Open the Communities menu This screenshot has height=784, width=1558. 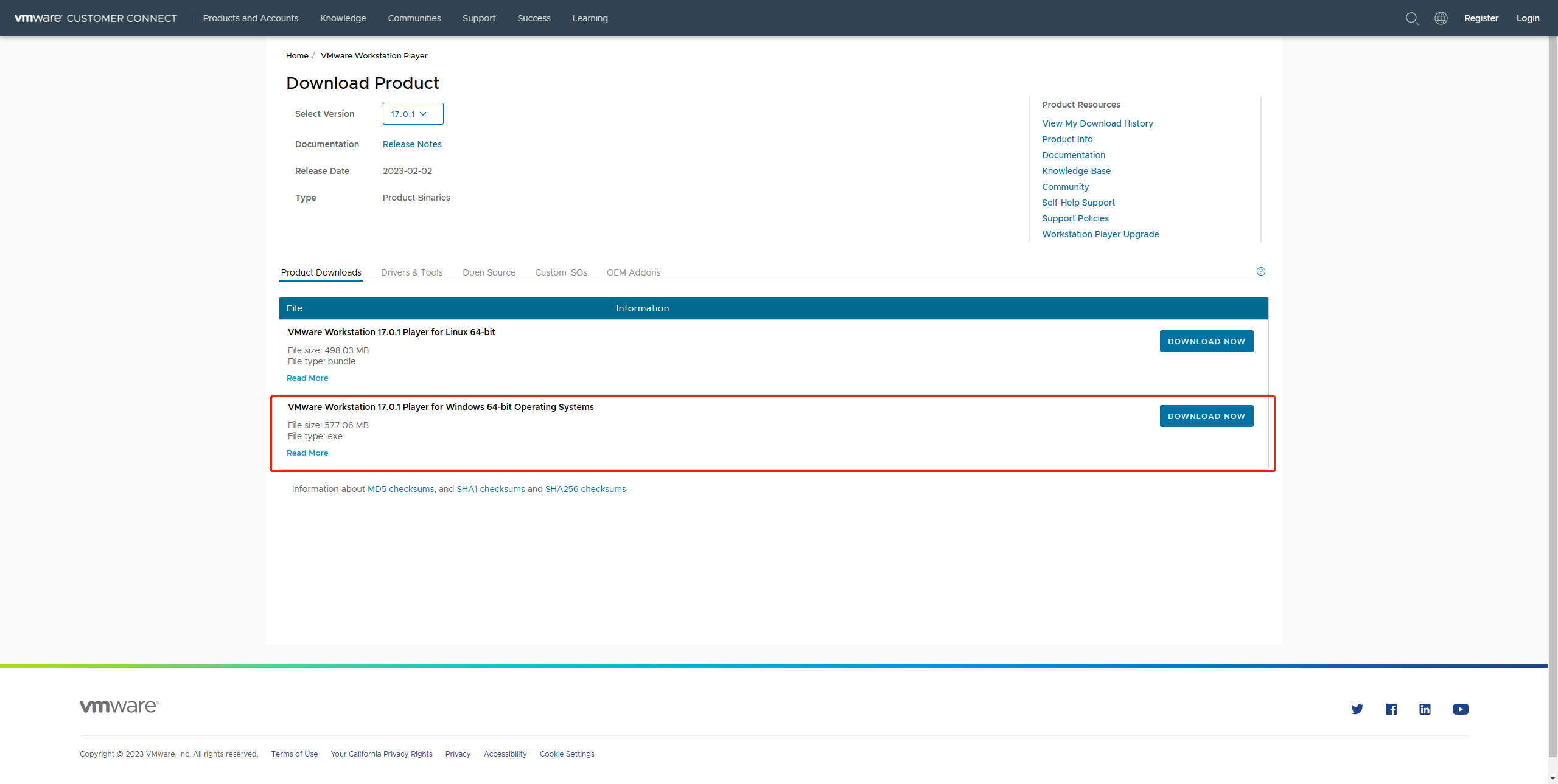pyautogui.click(x=414, y=18)
